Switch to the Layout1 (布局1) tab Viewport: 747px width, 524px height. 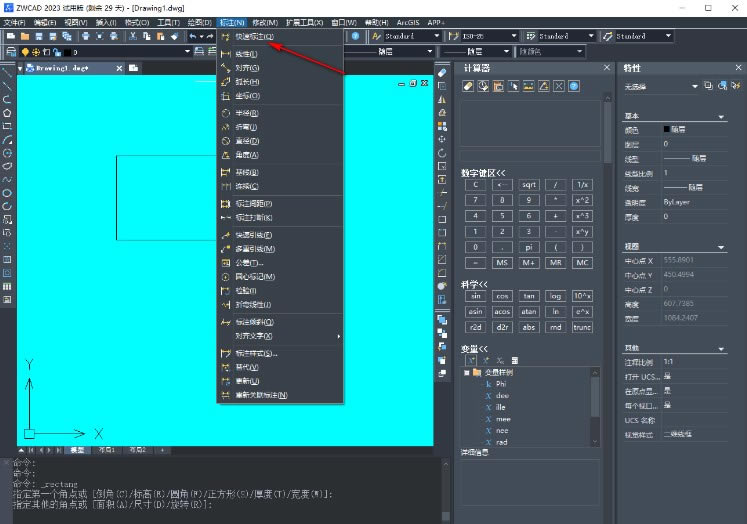[x=106, y=450]
